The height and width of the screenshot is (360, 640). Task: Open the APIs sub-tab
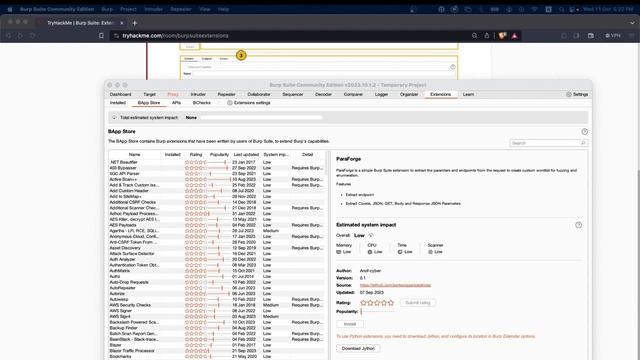(x=176, y=103)
